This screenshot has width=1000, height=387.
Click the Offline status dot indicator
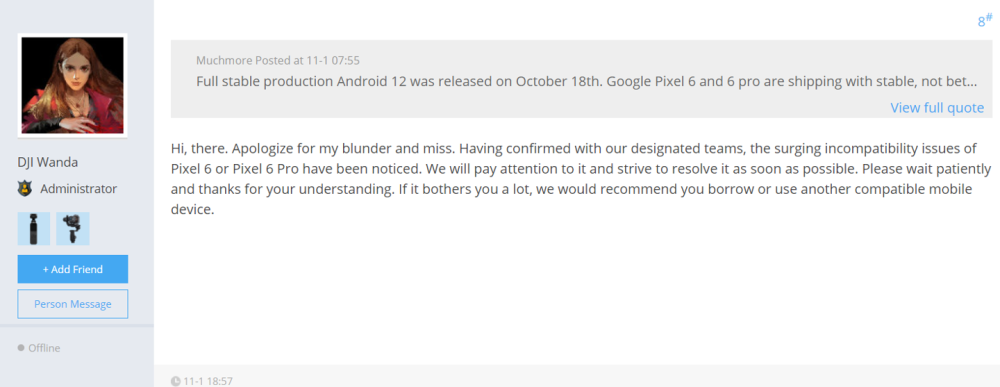(x=21, y=348)
